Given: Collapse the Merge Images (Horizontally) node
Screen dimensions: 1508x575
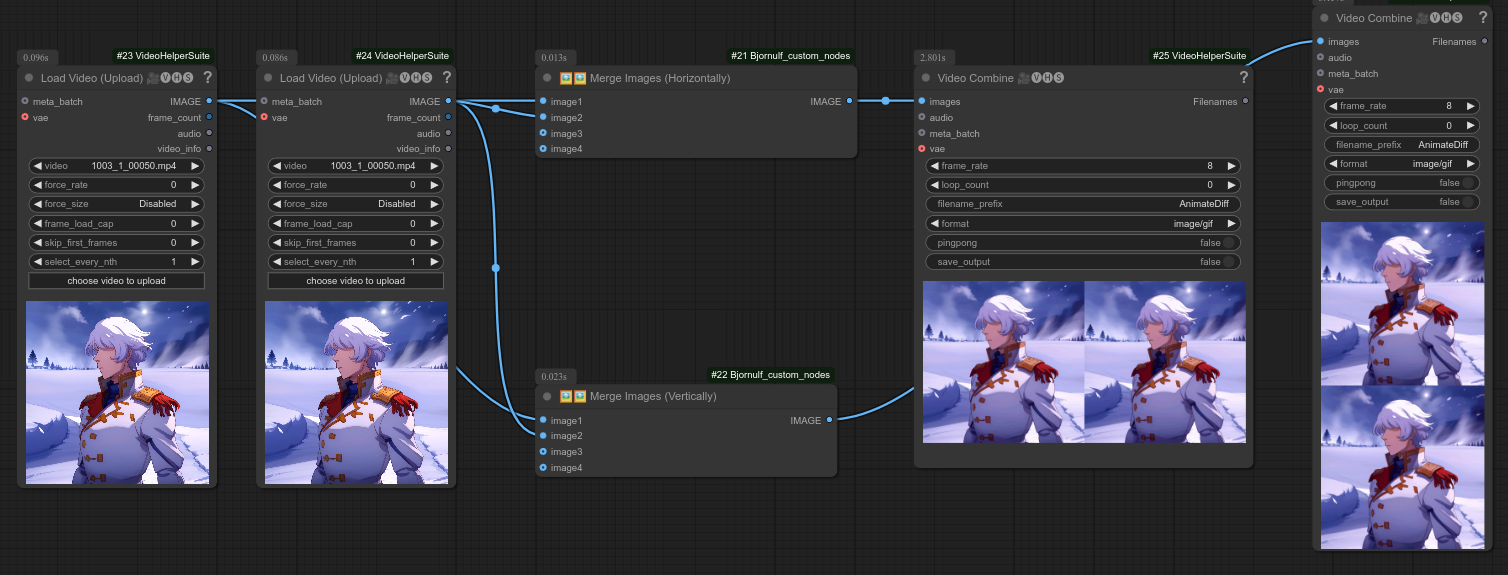Looking at the screenshot, I should click(547, 78).
